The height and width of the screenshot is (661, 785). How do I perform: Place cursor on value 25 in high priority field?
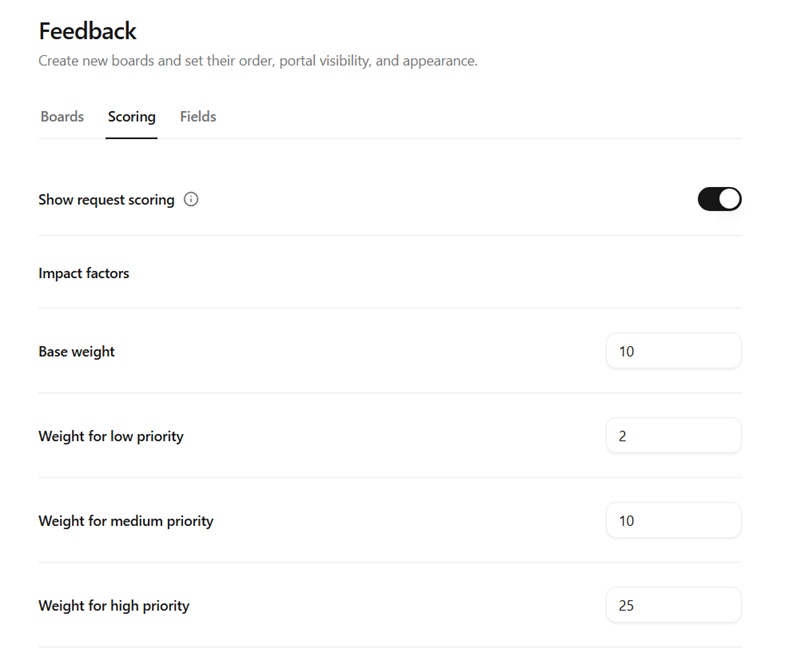tap(626, 605)
